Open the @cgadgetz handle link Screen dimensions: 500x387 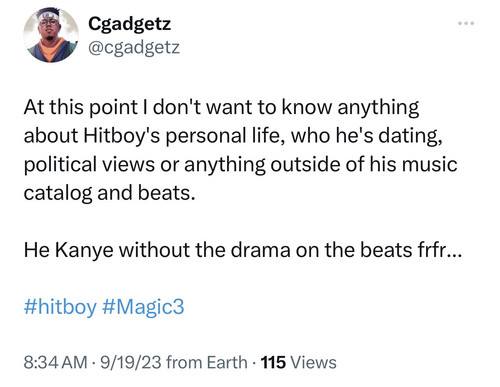coord(134,47)
